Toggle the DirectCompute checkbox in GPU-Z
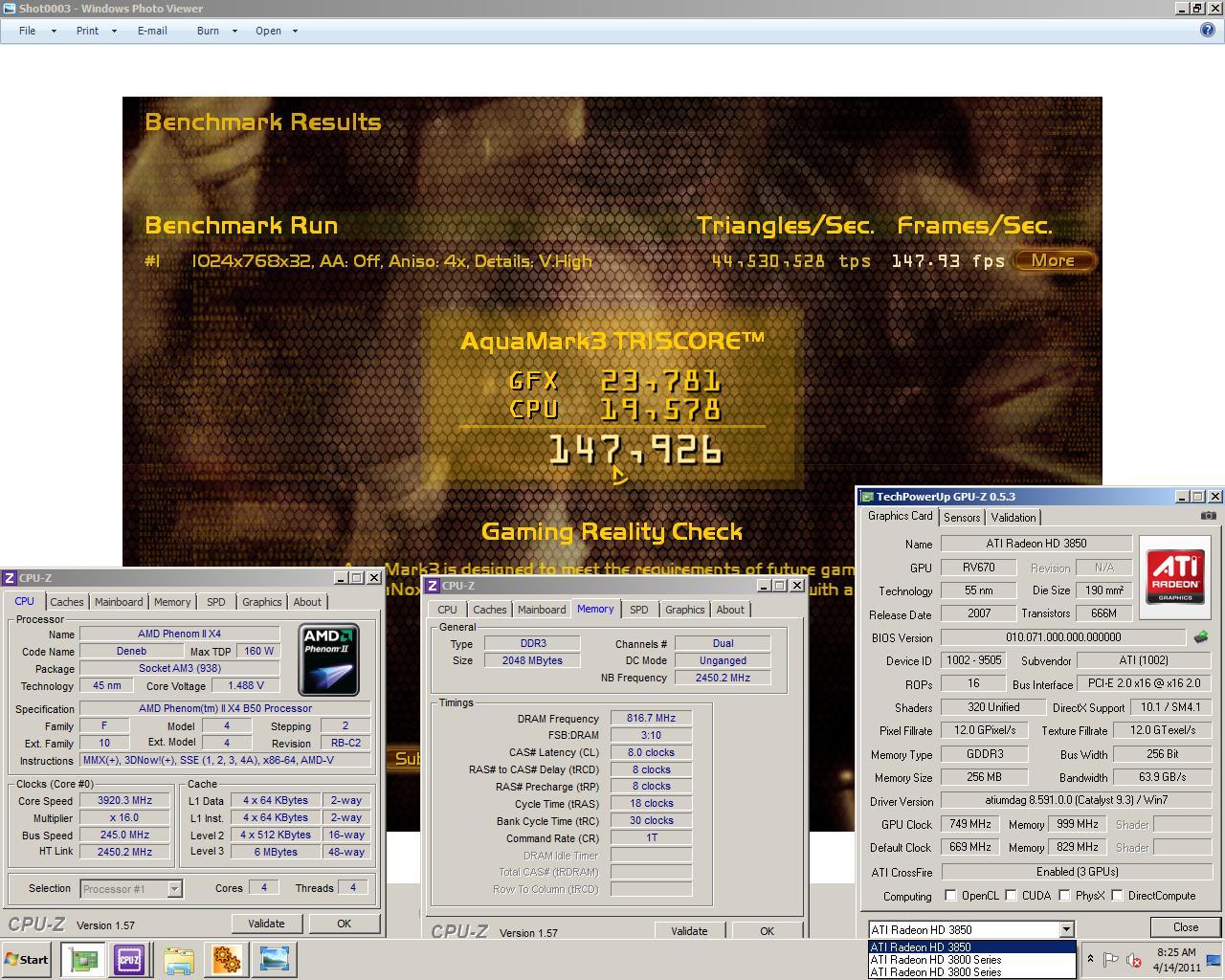This screenshot has width=1225, height=980. 1117,896
